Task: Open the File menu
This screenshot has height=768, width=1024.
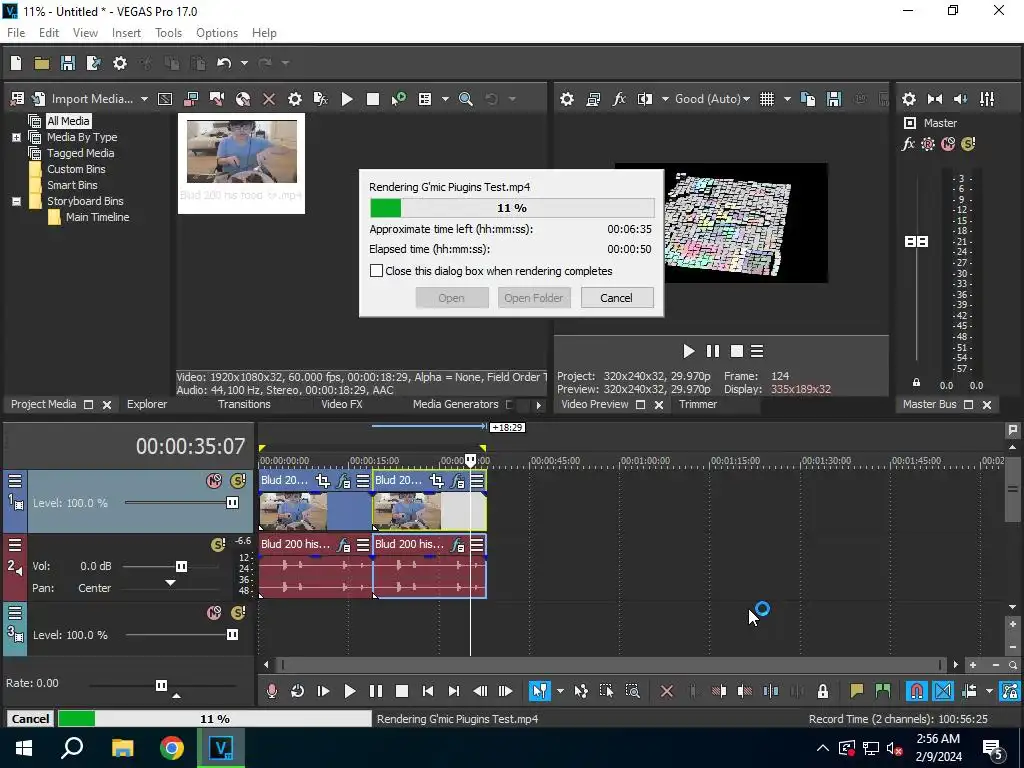Action: point(16,33)
